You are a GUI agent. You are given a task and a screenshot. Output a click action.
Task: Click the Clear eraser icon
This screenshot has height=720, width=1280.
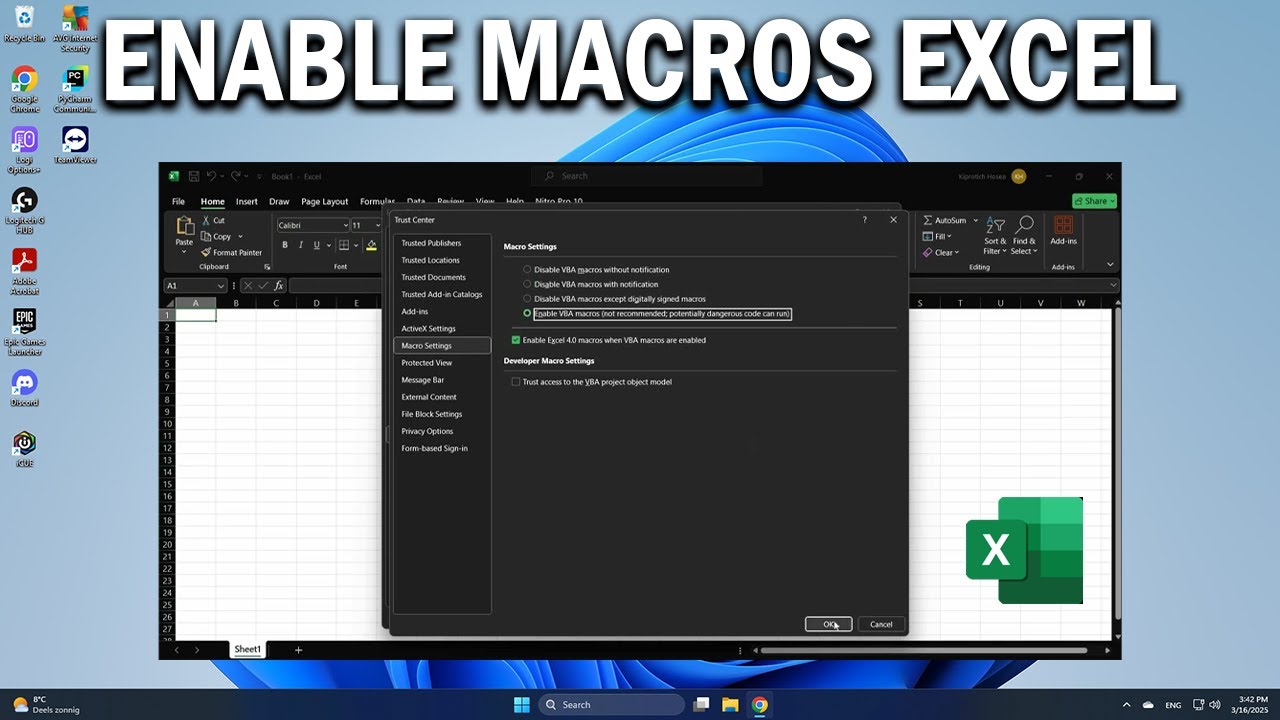tap(927, 253)
